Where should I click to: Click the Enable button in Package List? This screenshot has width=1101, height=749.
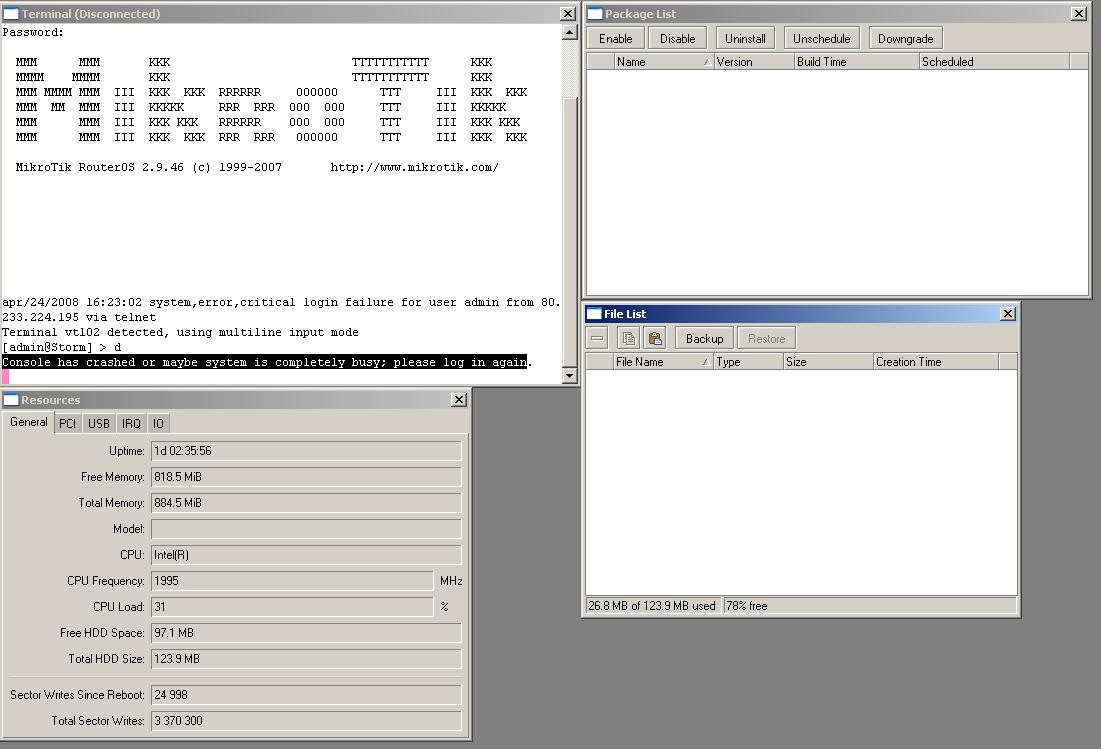(616, 39)
